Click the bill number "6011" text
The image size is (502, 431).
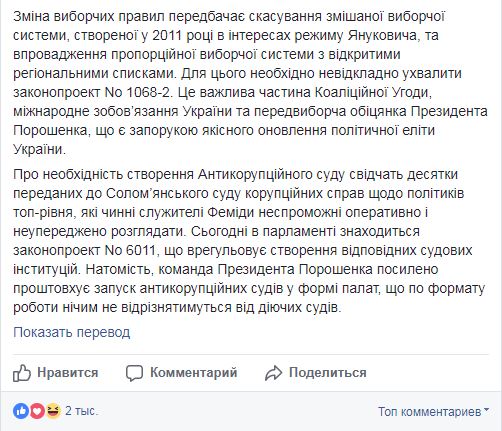[141, 250]
